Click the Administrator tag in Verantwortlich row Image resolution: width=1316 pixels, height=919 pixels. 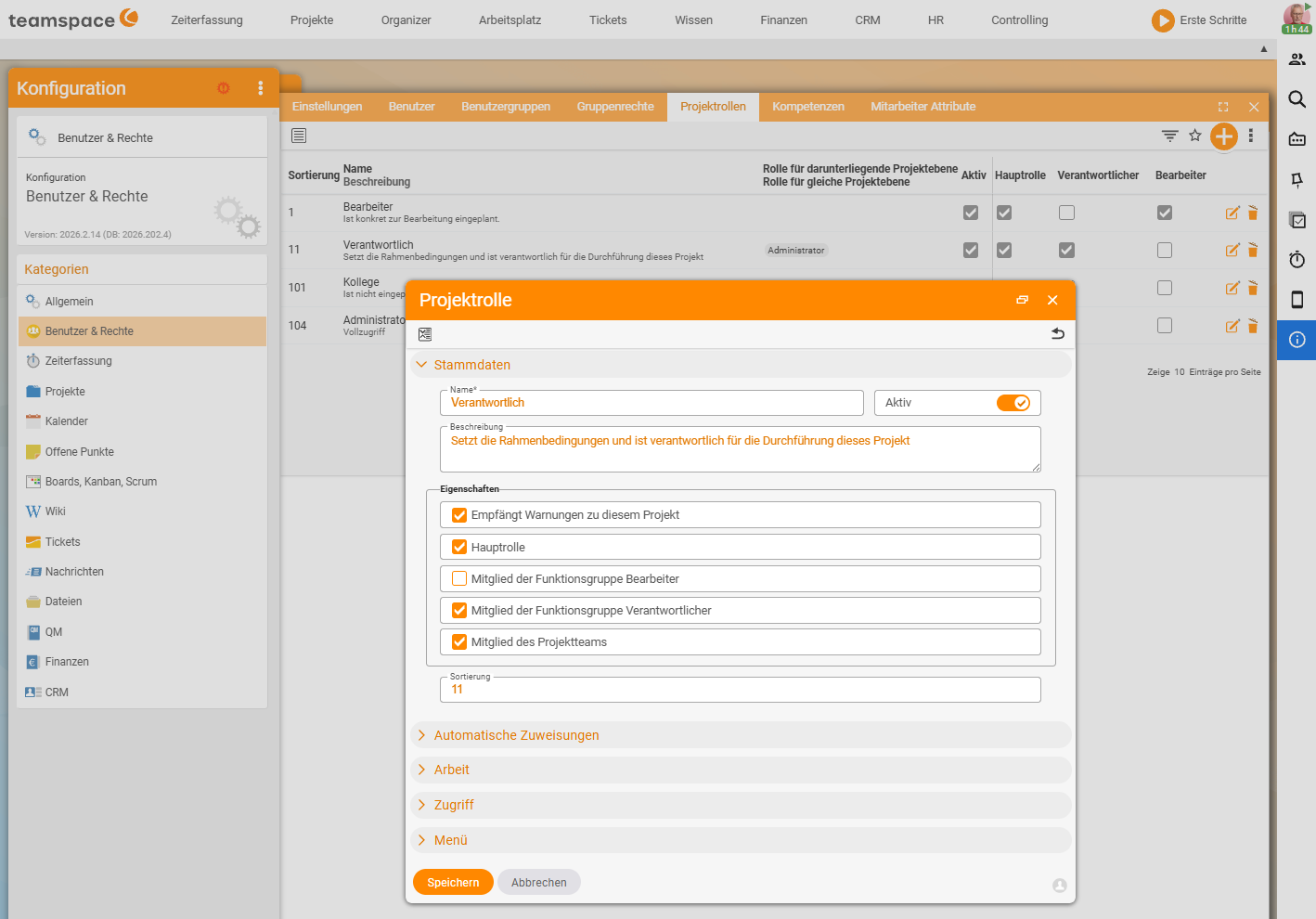point(795,251)
